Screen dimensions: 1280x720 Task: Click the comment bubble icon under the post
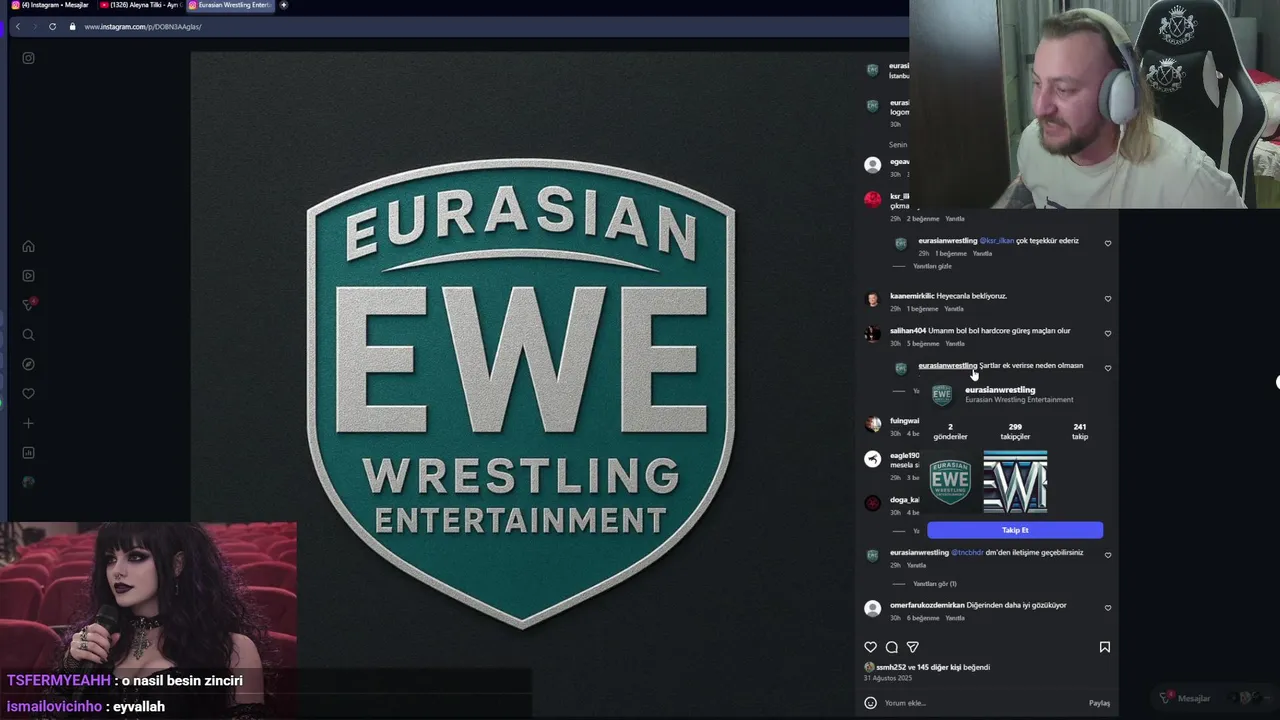coord(891,647)
